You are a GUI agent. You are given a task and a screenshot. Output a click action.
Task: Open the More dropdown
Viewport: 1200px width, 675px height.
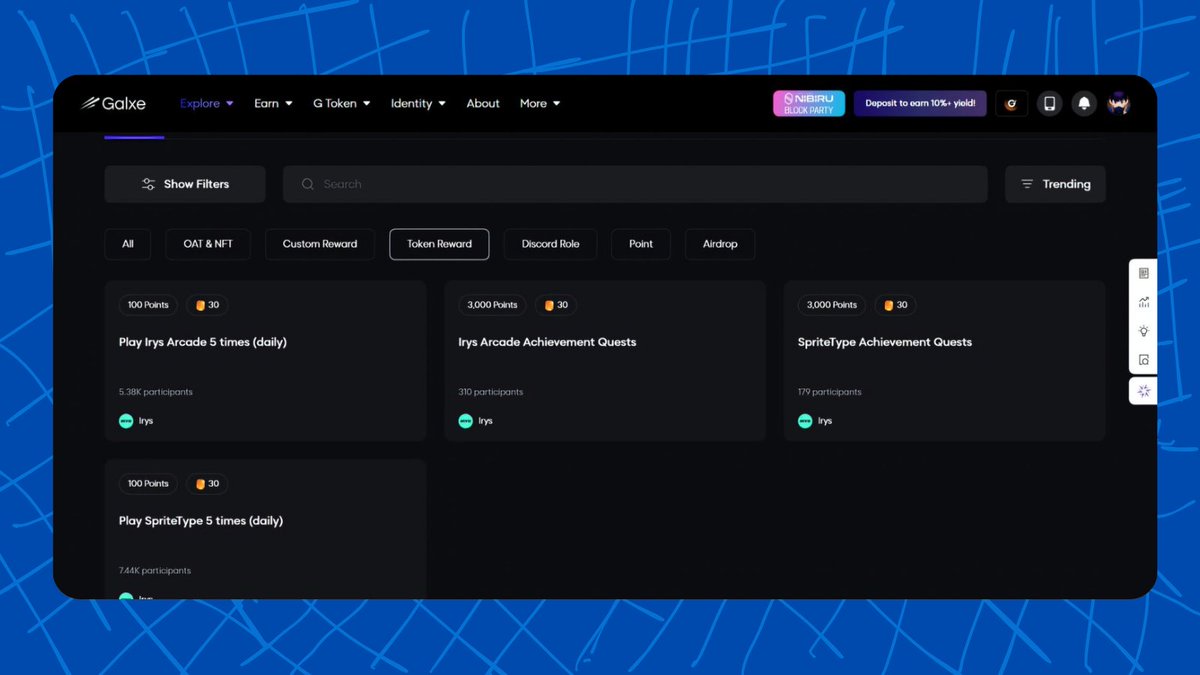tap(540, 103)
